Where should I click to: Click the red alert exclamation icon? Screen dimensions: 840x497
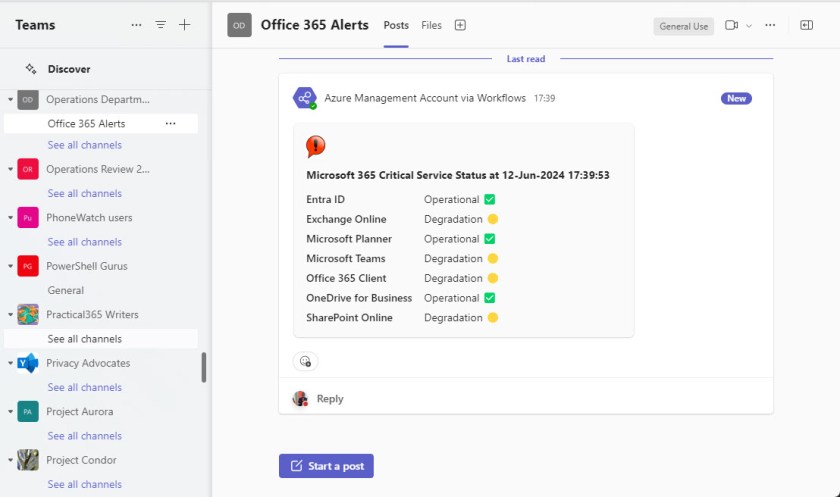[316, 146]
